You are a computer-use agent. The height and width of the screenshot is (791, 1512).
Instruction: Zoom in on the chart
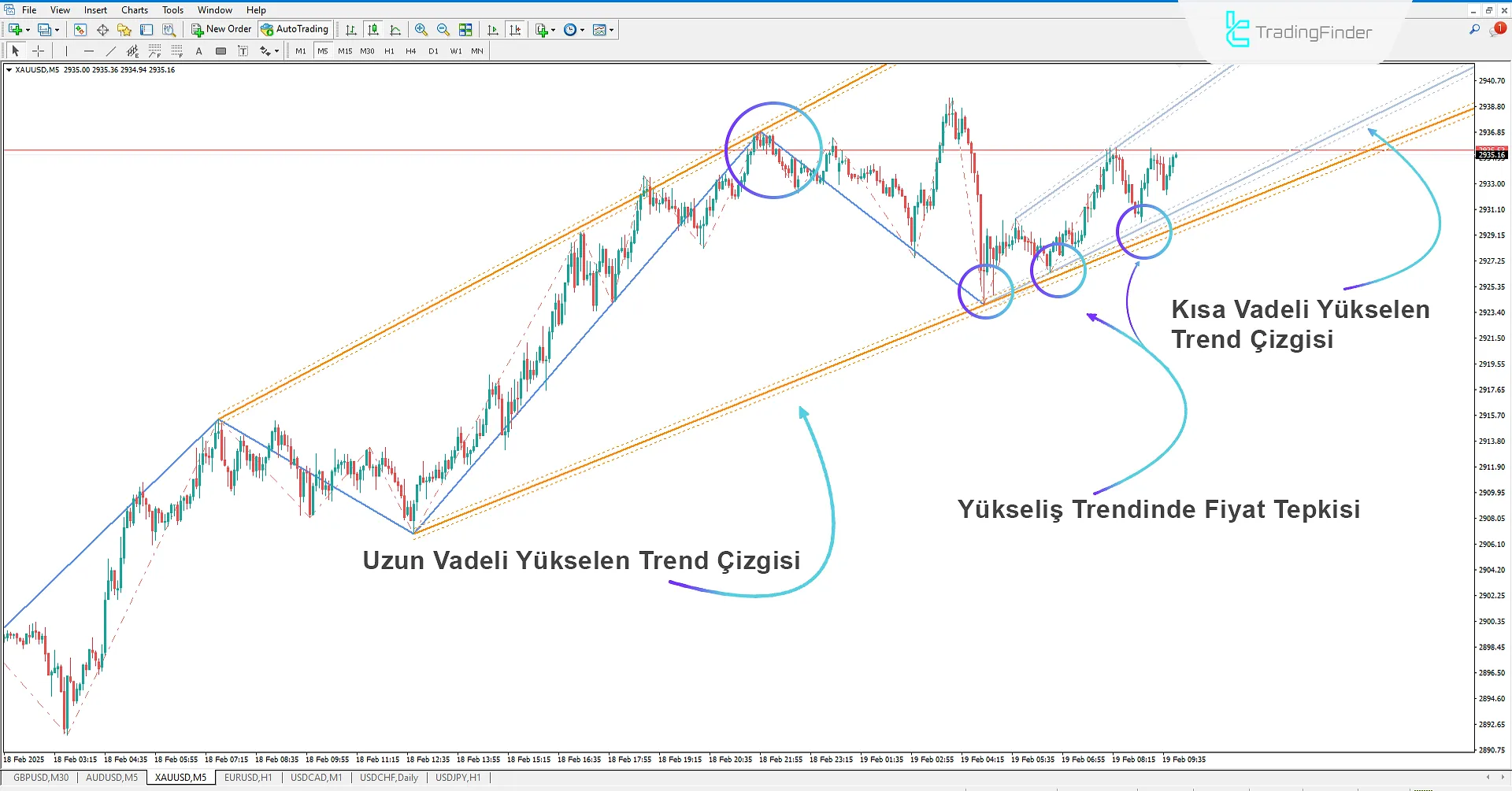coord(421,29)
